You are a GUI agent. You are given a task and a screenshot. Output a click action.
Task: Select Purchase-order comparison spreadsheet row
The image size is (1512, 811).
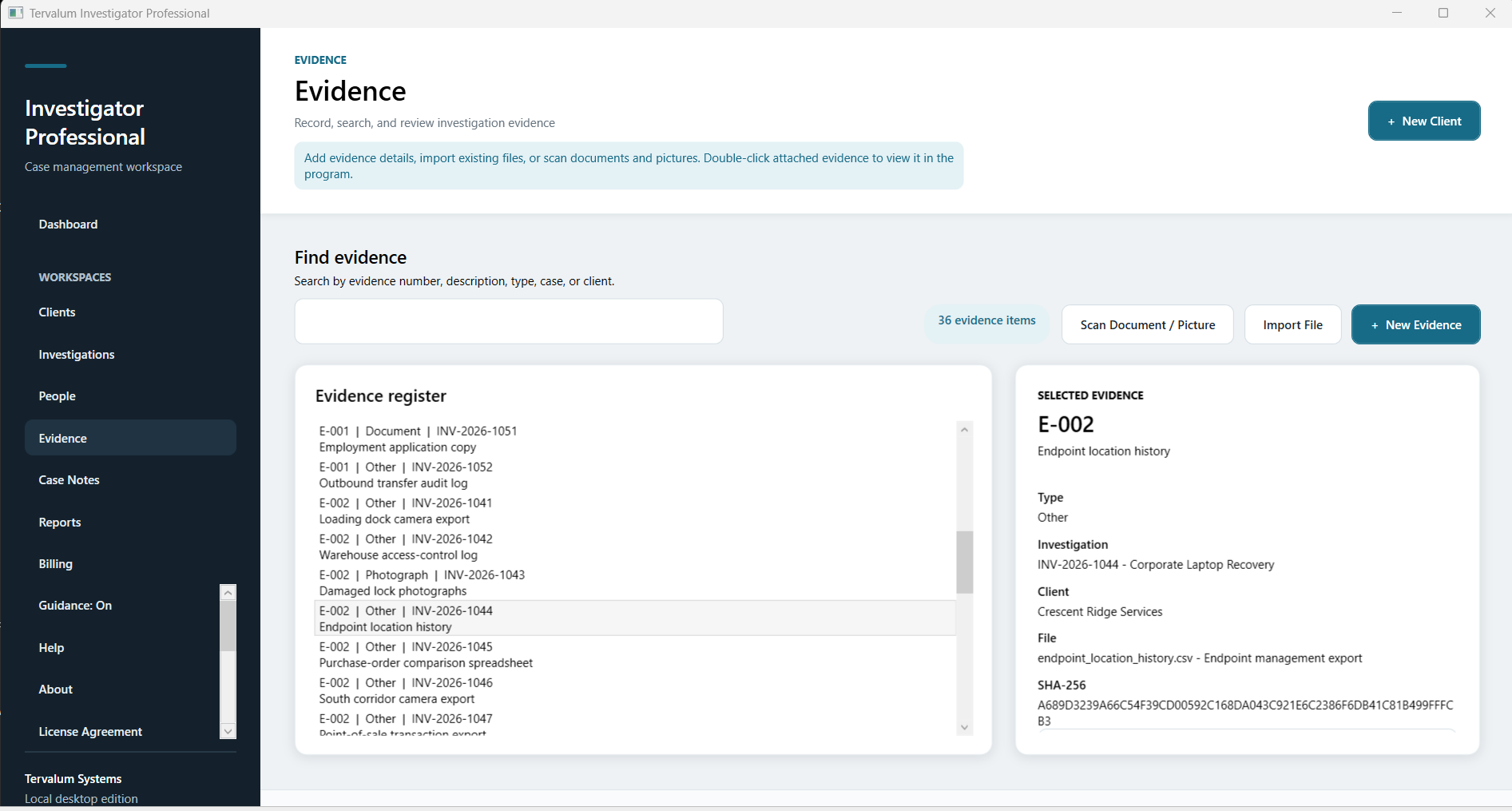click(x=636, y=654)
